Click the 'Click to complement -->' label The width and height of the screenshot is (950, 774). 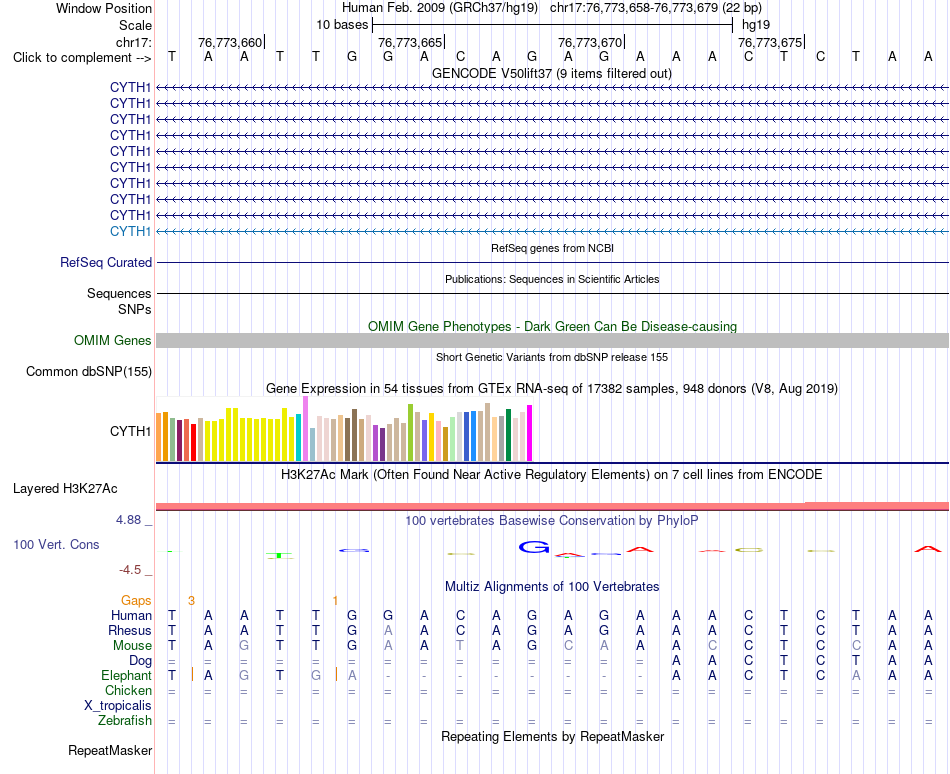pyautogui.click(x=82, y=58)
